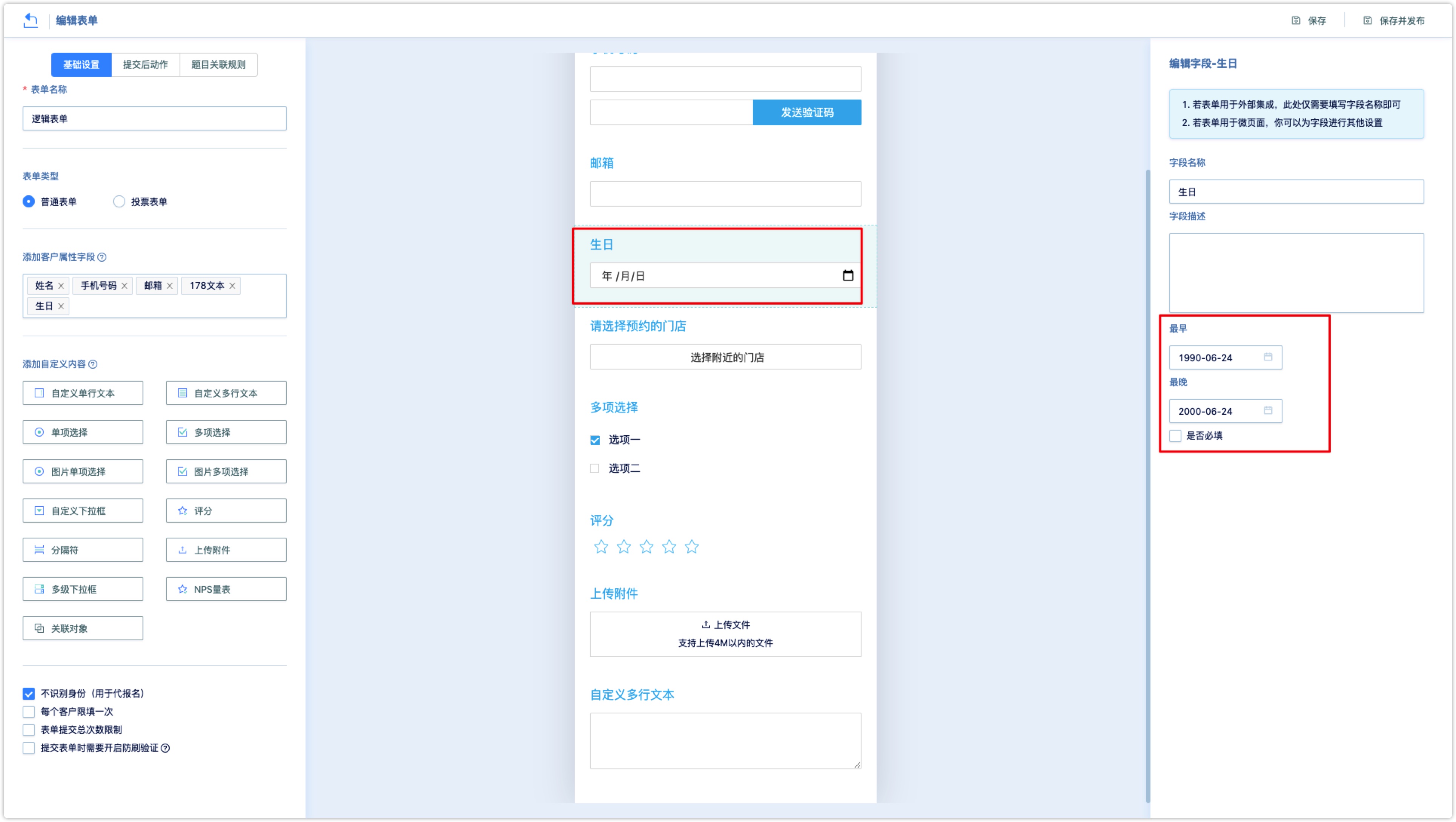Remove the 邮箱 tag with its x

click(170, 285)
